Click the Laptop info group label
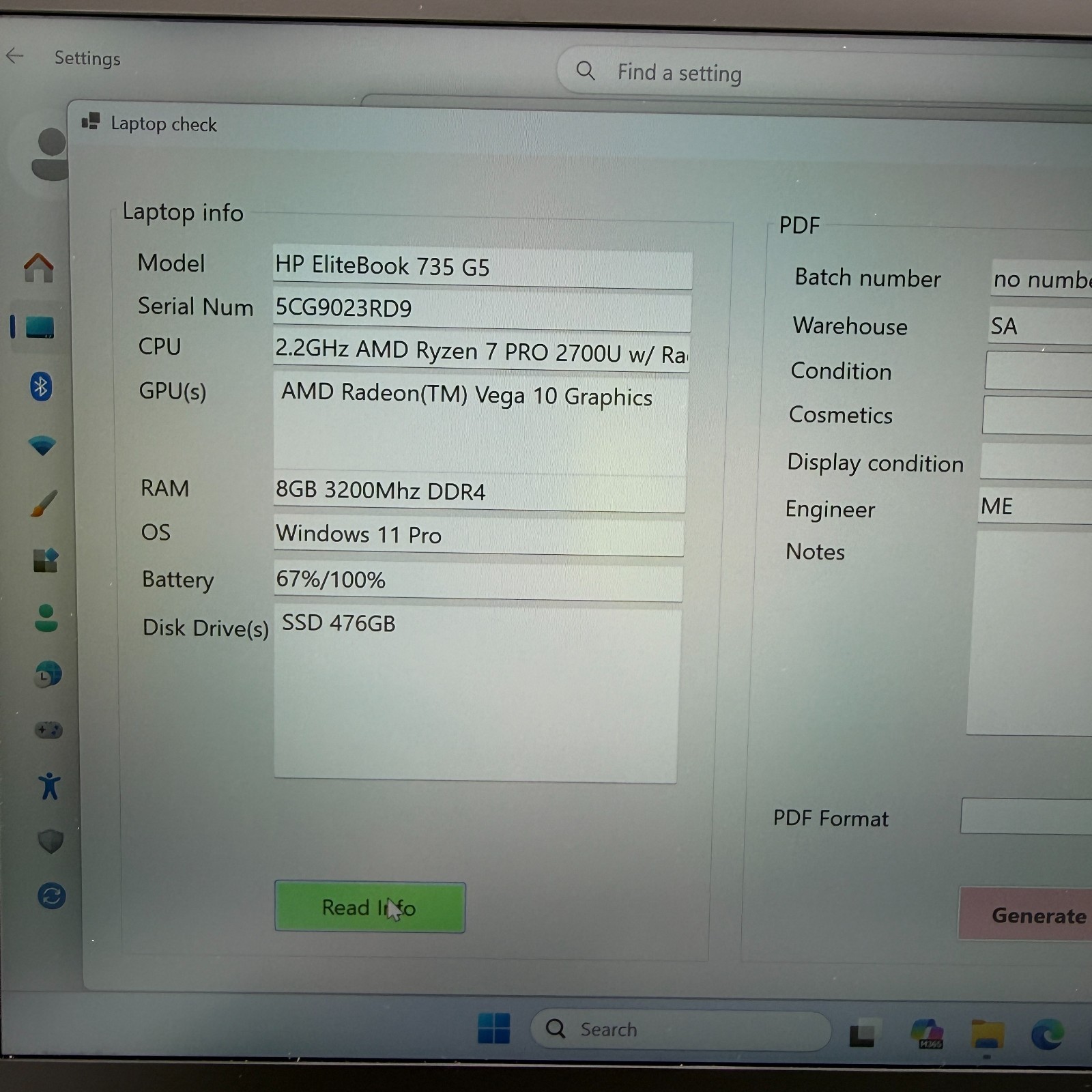The image size is (1092, 1092). (183, 212)
